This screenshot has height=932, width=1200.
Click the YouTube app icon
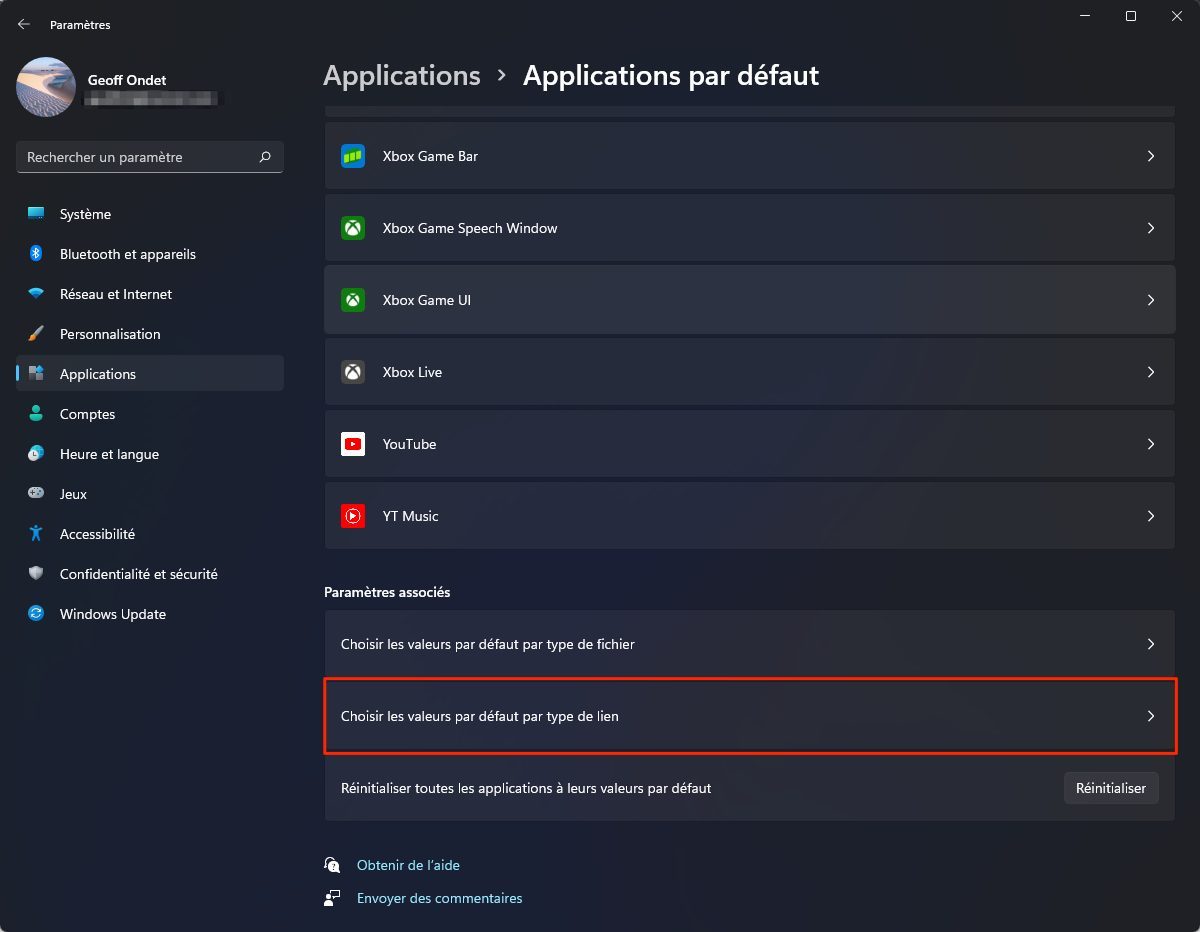tap(353, 444)
